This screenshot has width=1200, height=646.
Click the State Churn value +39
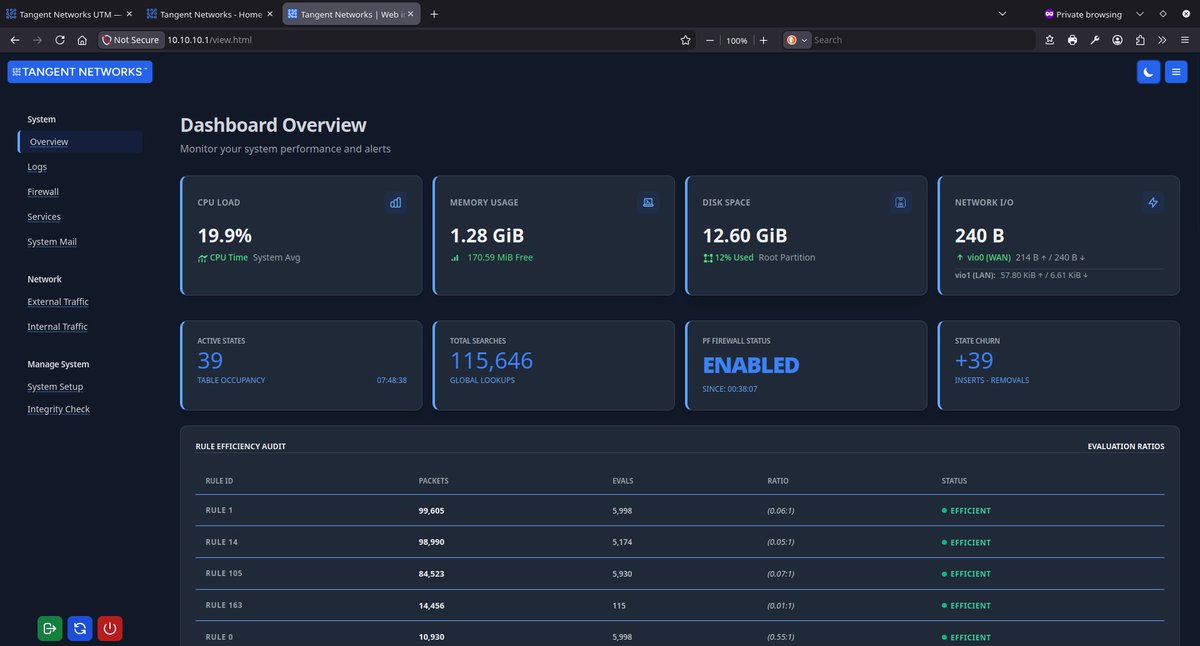975,360
